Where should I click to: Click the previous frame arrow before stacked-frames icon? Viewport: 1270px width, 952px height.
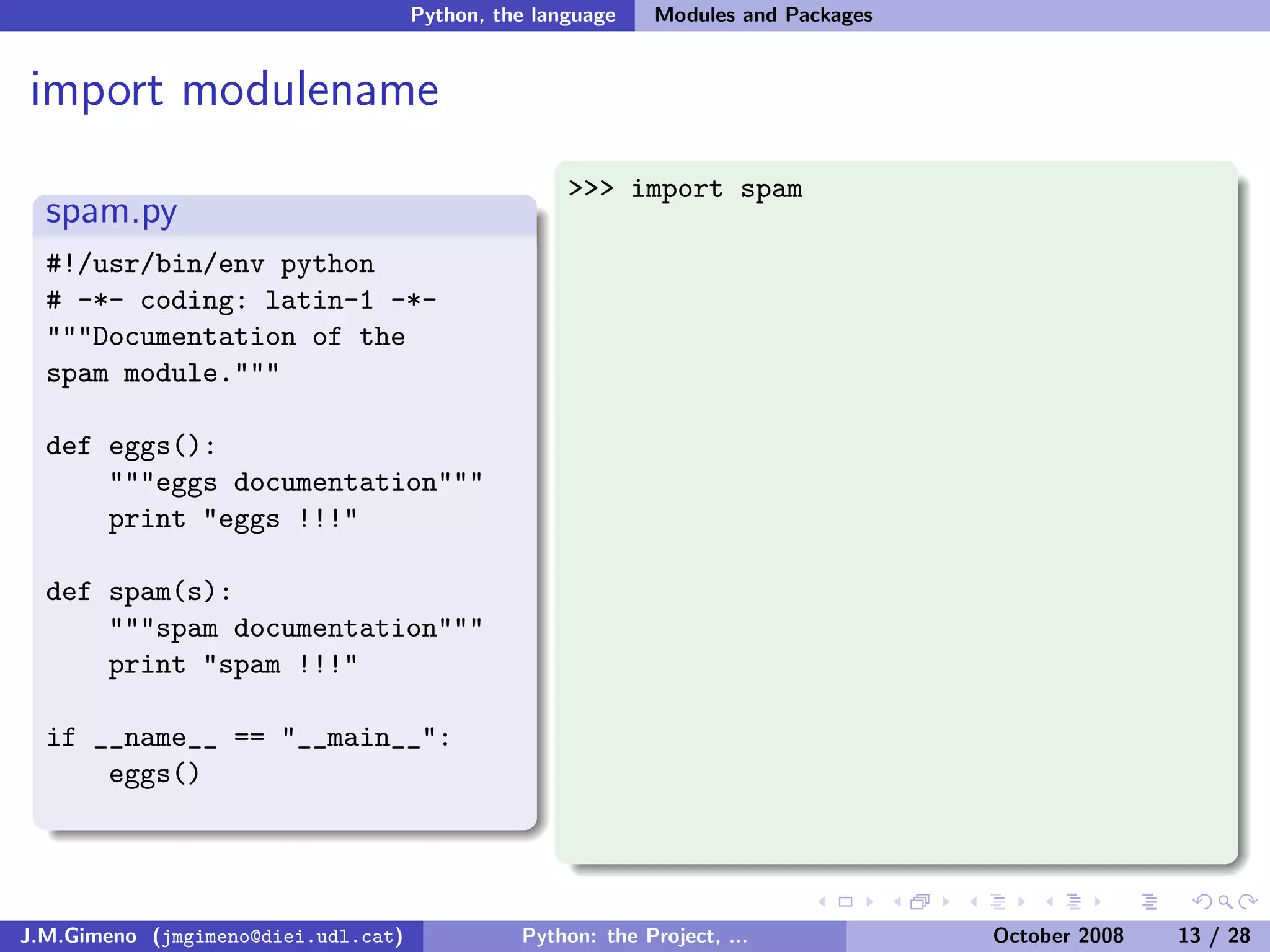click(x=897, y=902)
